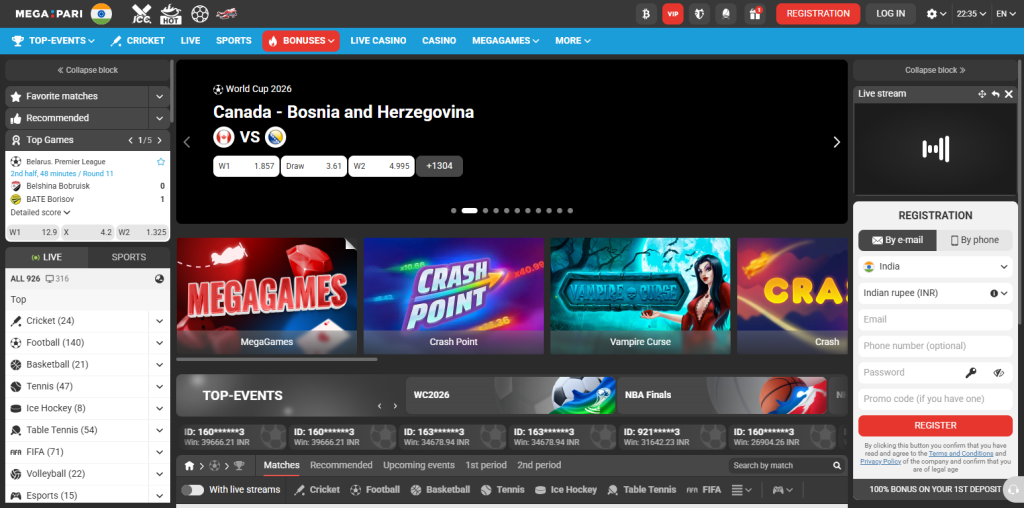
Task: Open the Crash Point game thumbnail
Action: 453,296
